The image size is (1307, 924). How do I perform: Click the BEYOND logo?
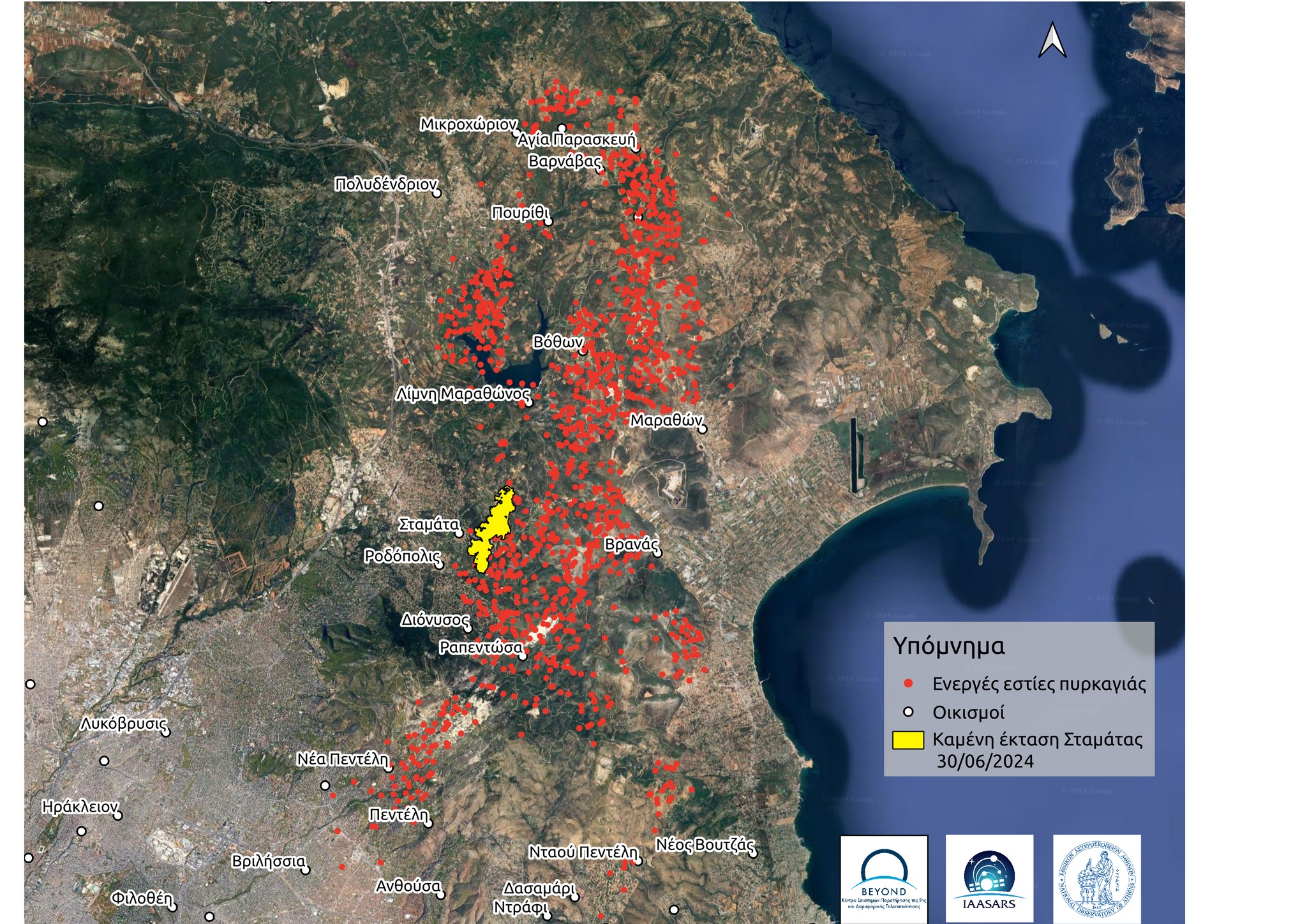pos(884,879)
